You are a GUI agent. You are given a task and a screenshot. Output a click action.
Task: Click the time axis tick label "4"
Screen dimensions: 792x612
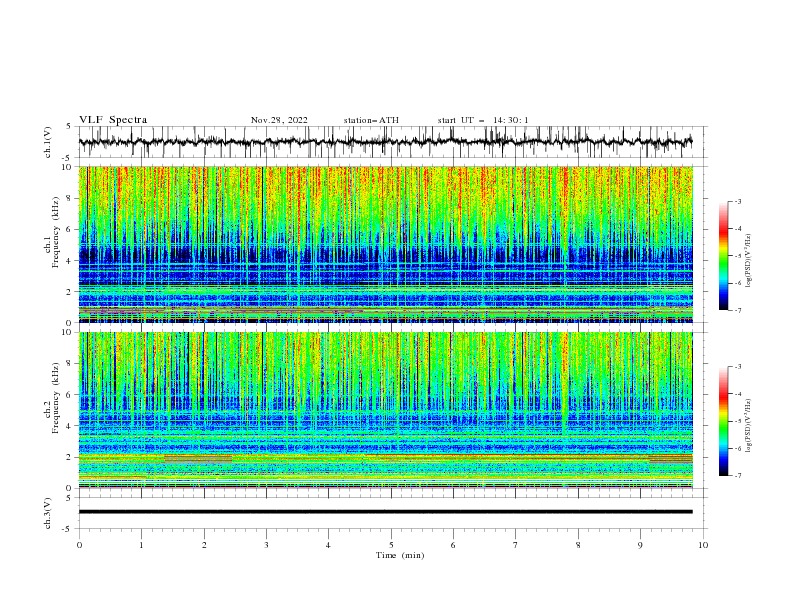(x=328, y=545)
